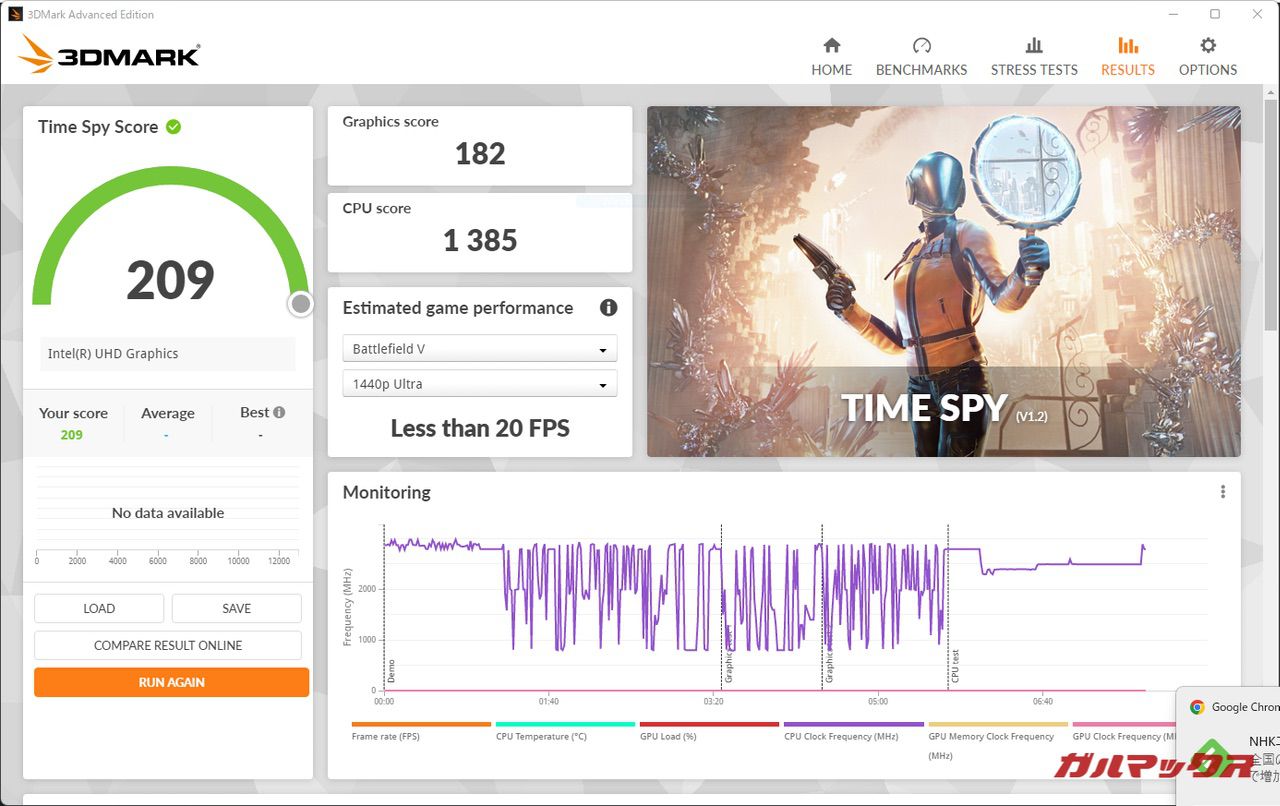Image resolution: width=1280 pixels, height=806 pixels.
Task: Click the Home house icon
Action: 831,46
